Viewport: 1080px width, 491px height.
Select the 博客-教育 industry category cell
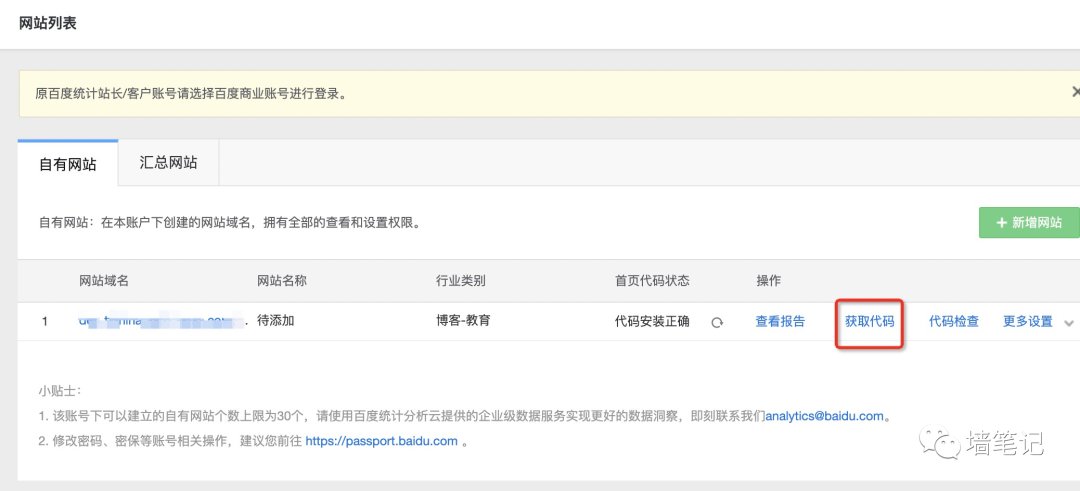463,322
